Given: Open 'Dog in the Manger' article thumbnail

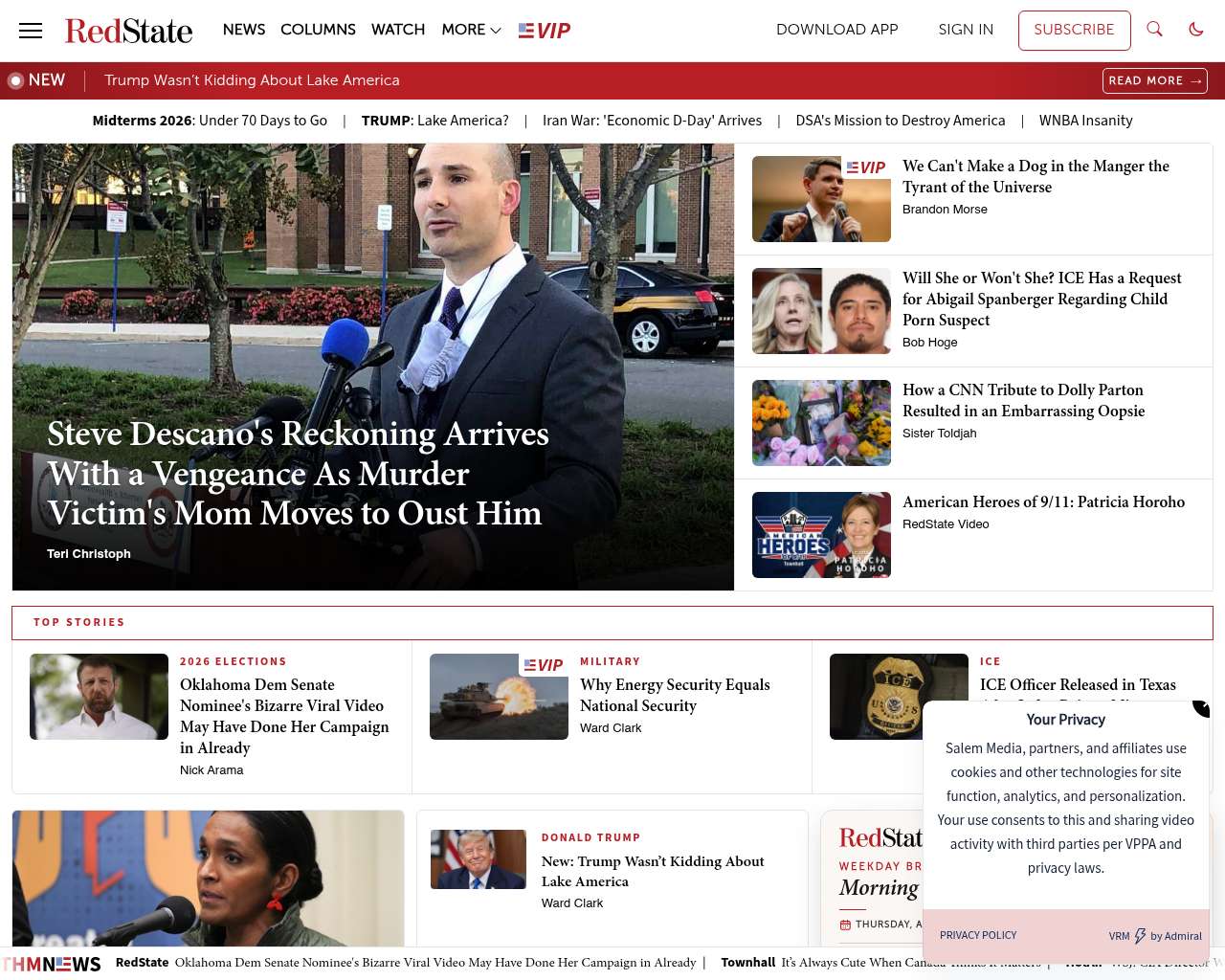Looking at the screenshot, I should [x=821, y=199].
